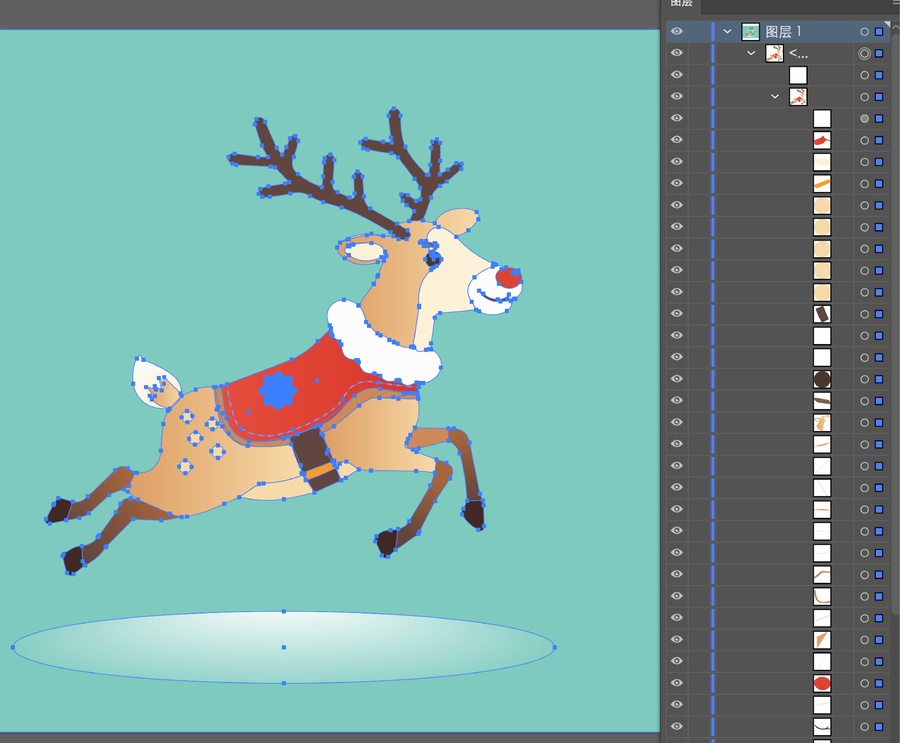Click the <... group reindeer thumbnail

(774, 53)
